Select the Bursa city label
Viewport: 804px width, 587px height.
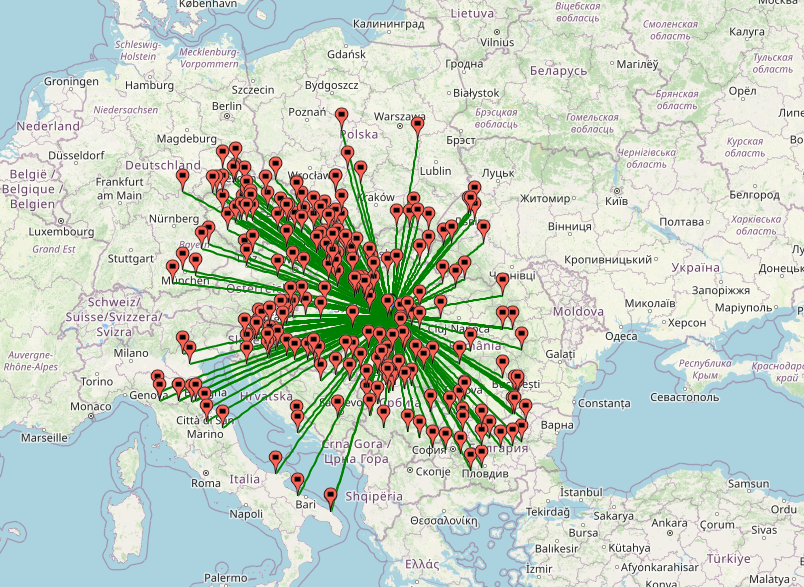[x=583, y=533]
